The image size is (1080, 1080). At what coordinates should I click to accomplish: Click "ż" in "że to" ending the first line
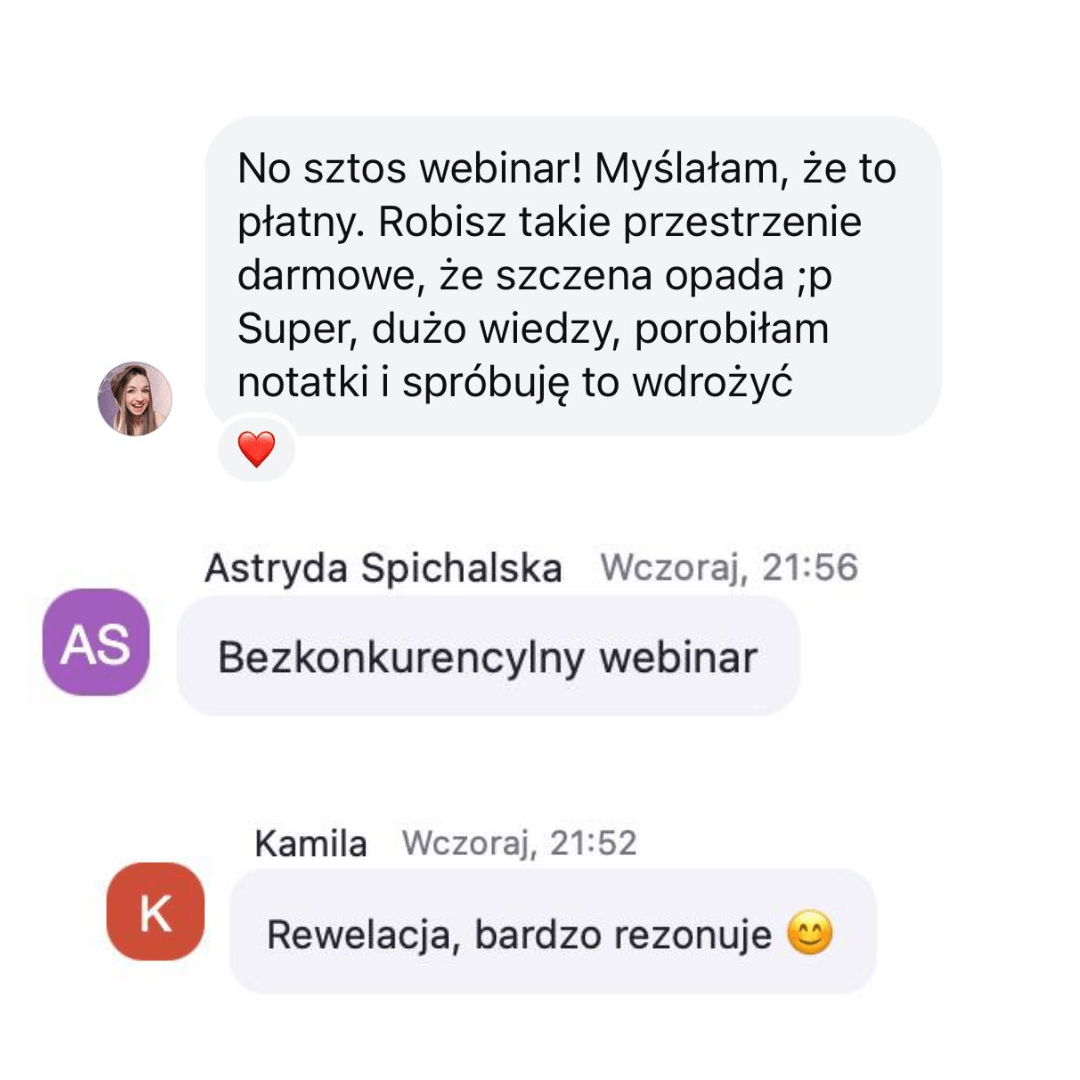click(813, 169)
